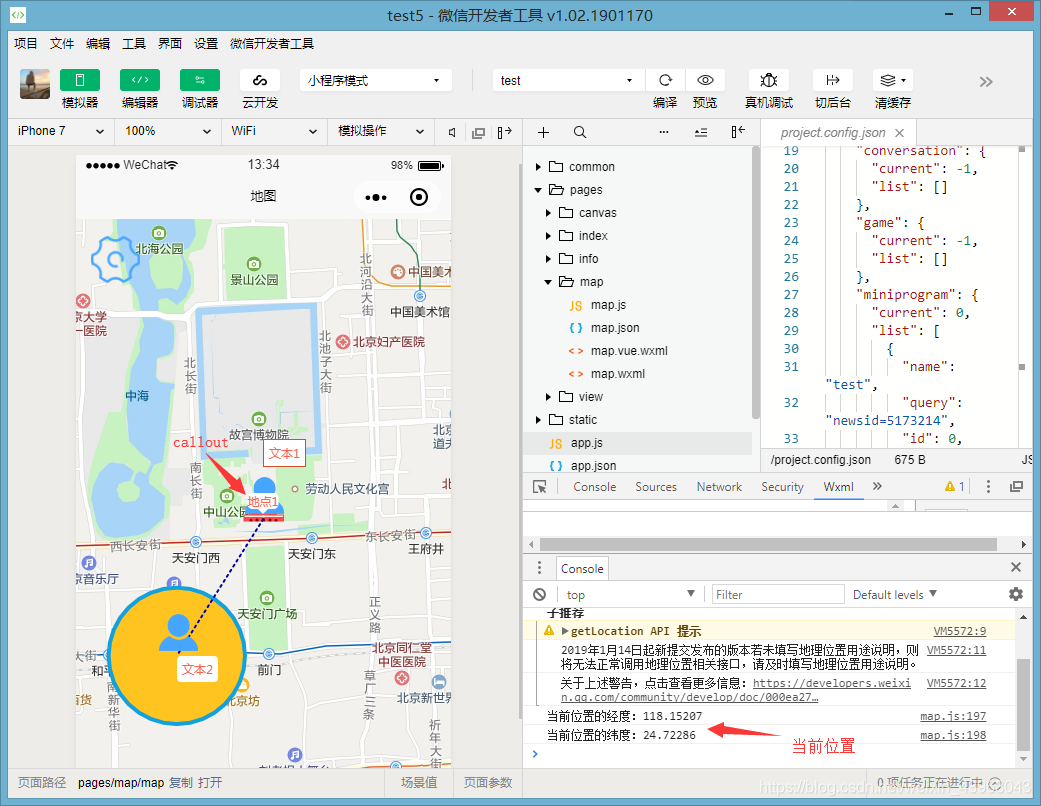Switch to the Security devtools tab

click(782, 487)
